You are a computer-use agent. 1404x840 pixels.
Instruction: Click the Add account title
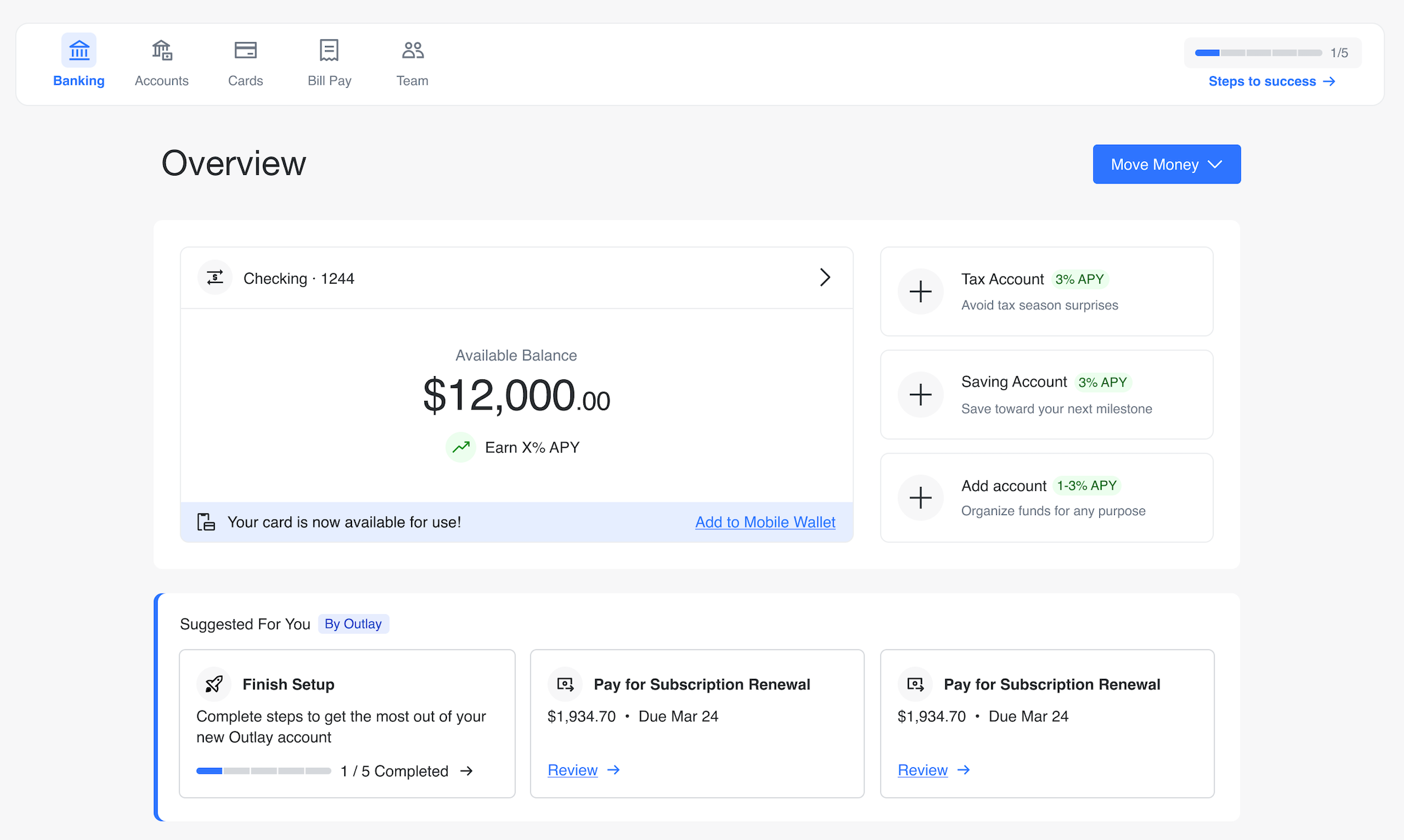[x=1004, y=486]
